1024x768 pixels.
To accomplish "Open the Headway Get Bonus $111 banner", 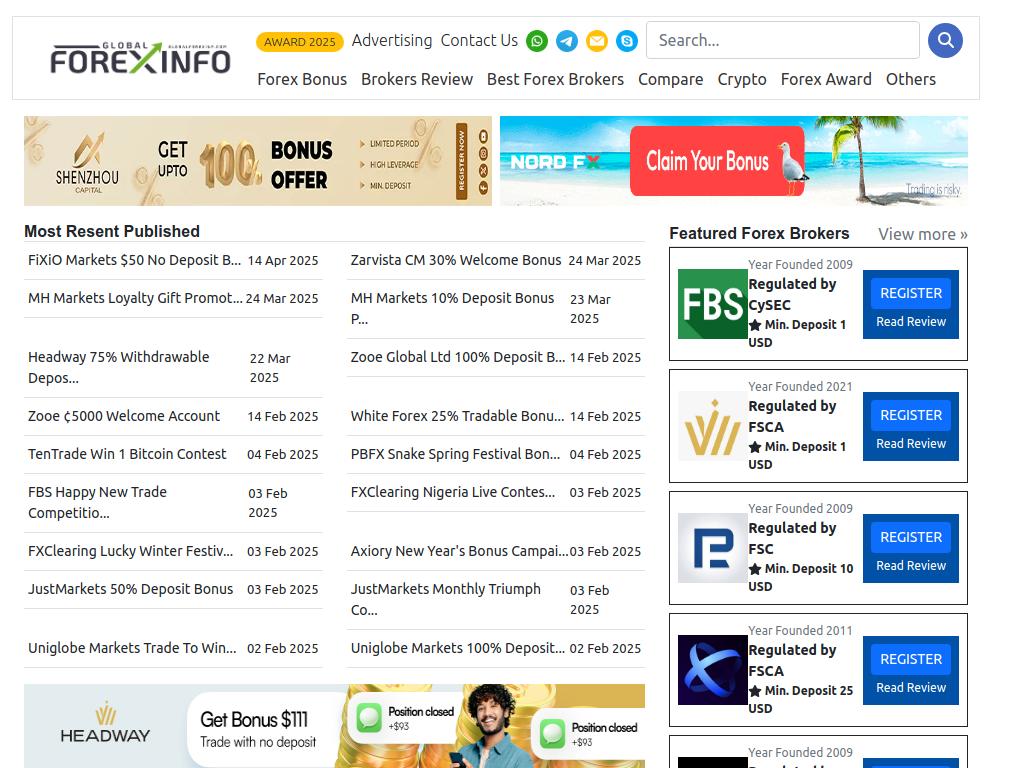I will (334, 726).
